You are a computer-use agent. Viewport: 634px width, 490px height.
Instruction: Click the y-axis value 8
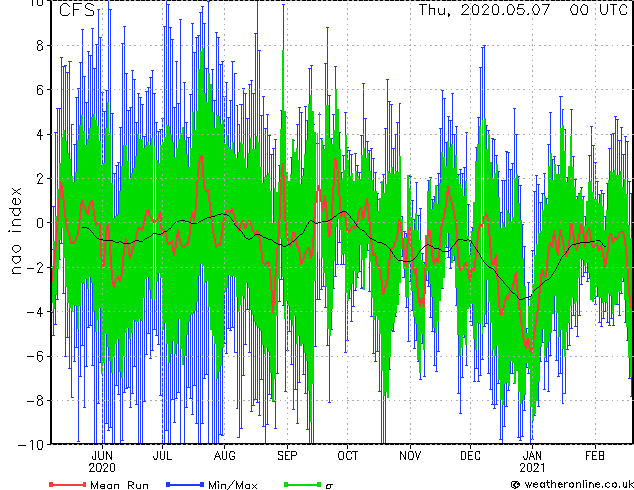[x=40, y=46]
